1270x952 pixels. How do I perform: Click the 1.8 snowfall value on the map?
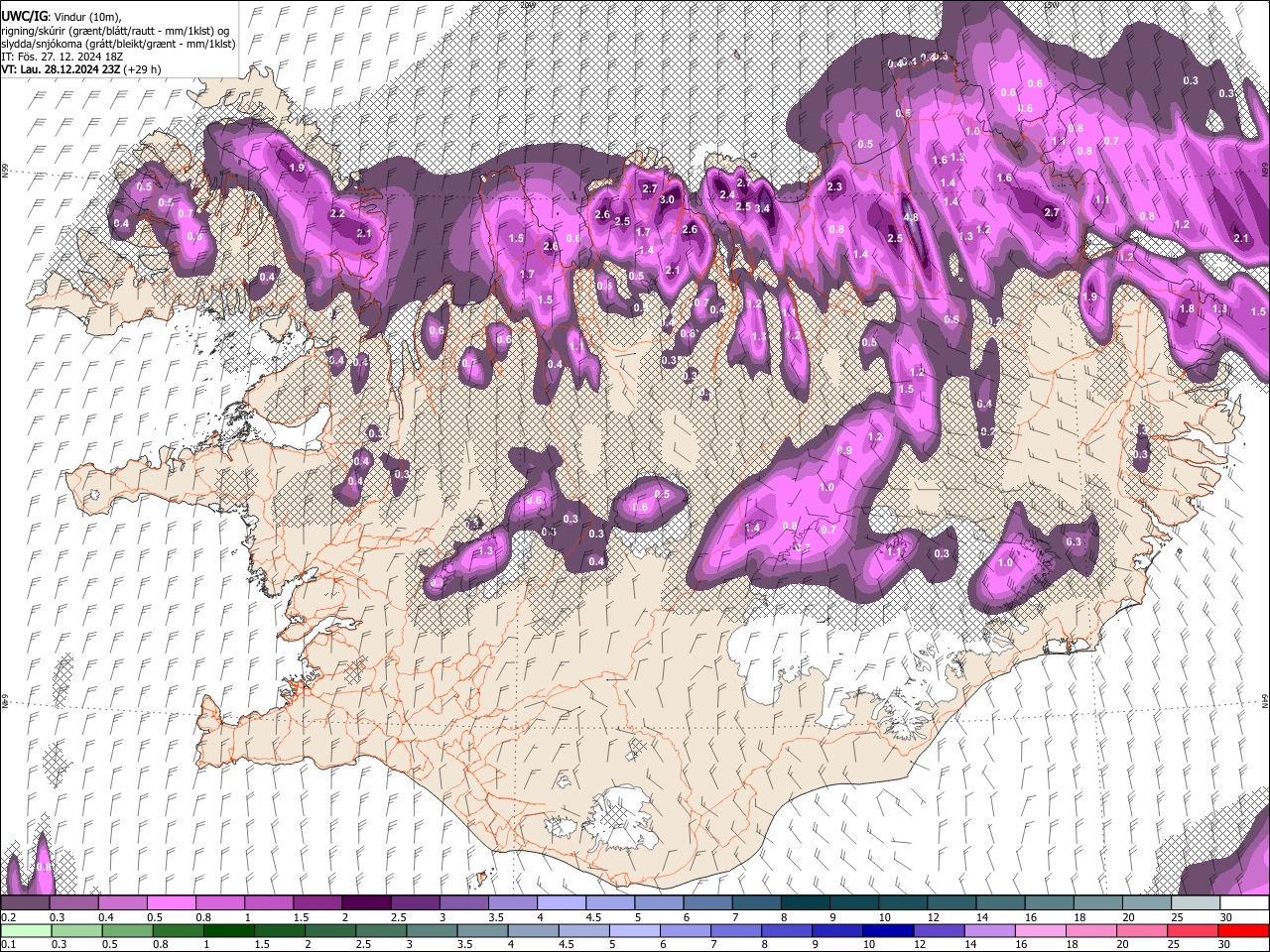pos(1188,308)
